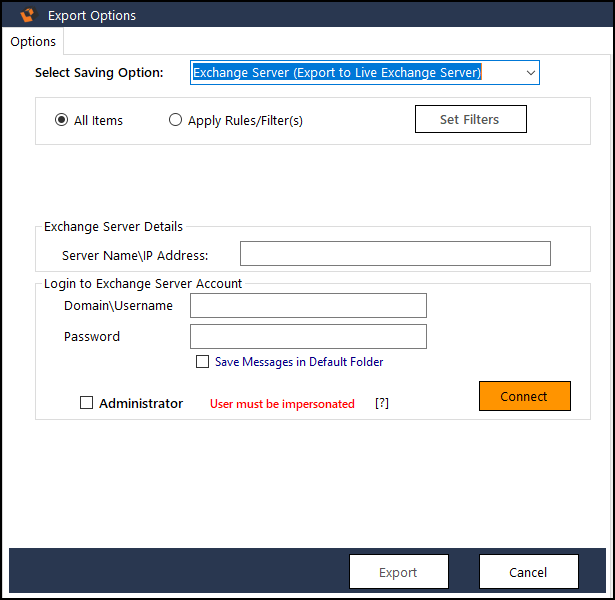Image resolution: width=615 pixels, height=600 pixels.
Task: Switch to the Options tab
Action: 33,41
